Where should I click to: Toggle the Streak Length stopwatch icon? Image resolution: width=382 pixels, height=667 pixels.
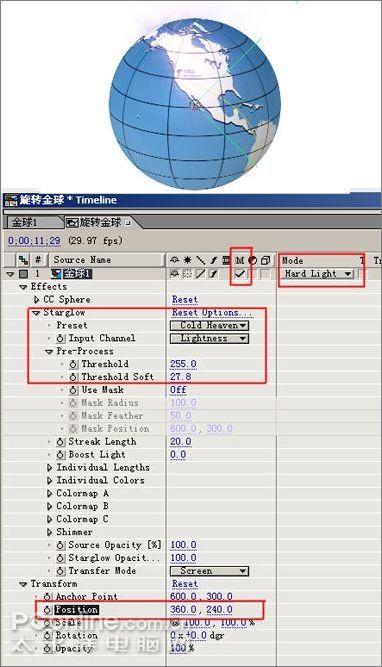coord(61,442)
